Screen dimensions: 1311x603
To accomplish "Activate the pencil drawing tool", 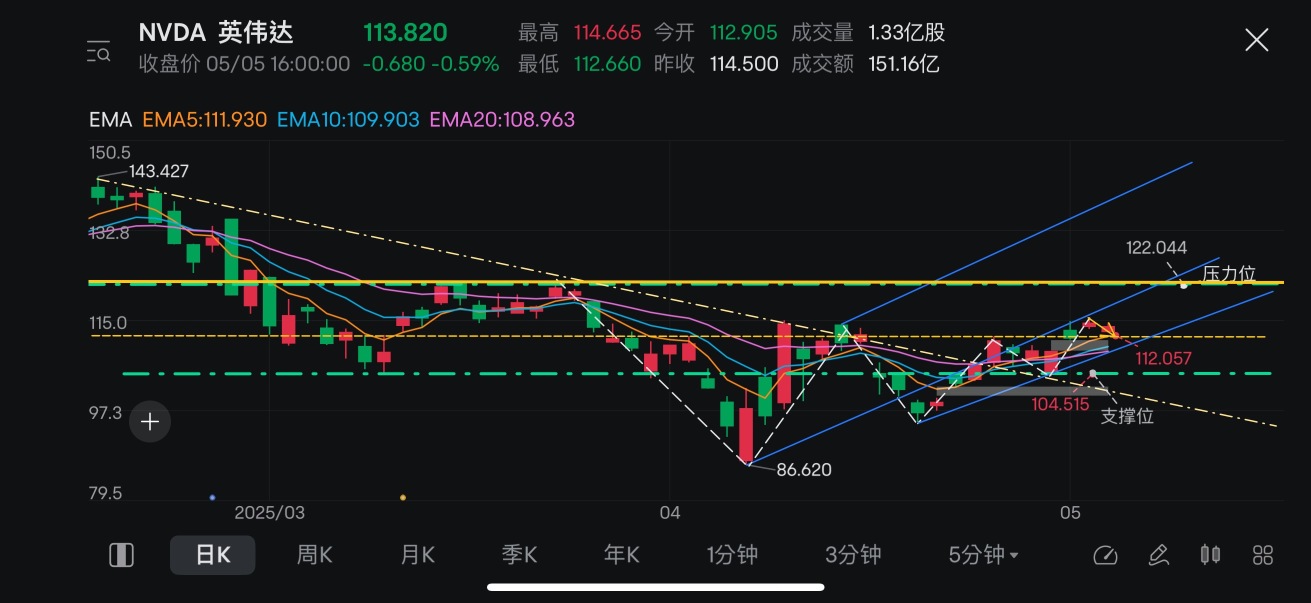I will (x=1158, y=555).
